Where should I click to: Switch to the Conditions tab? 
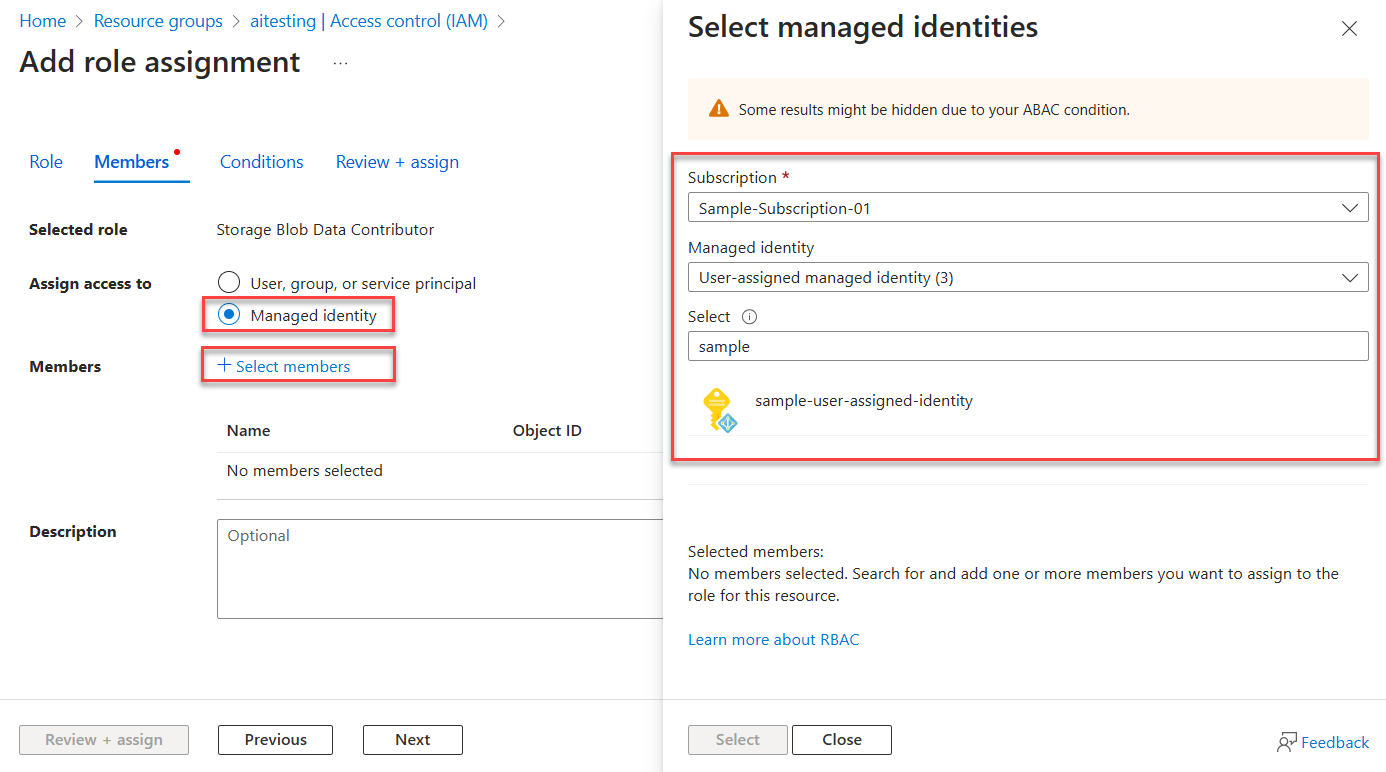(261, 161)
